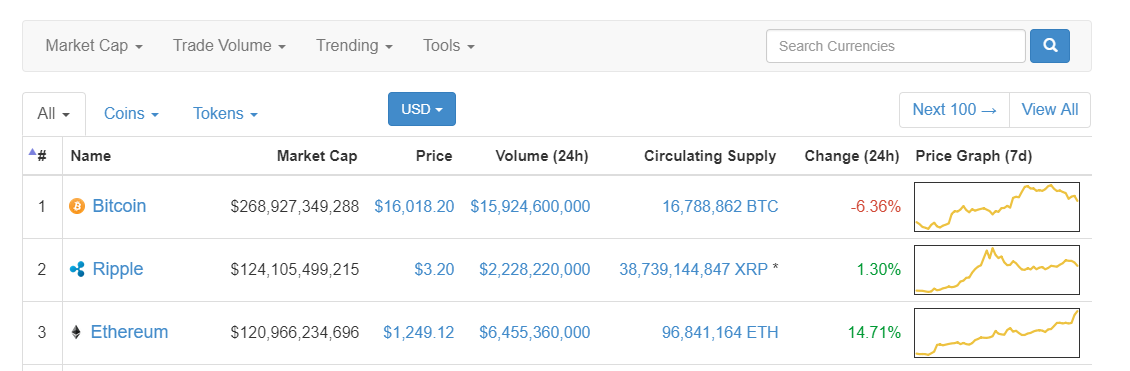
Task: Open the Ethereum name link
Action: click(x=129, y=332)
